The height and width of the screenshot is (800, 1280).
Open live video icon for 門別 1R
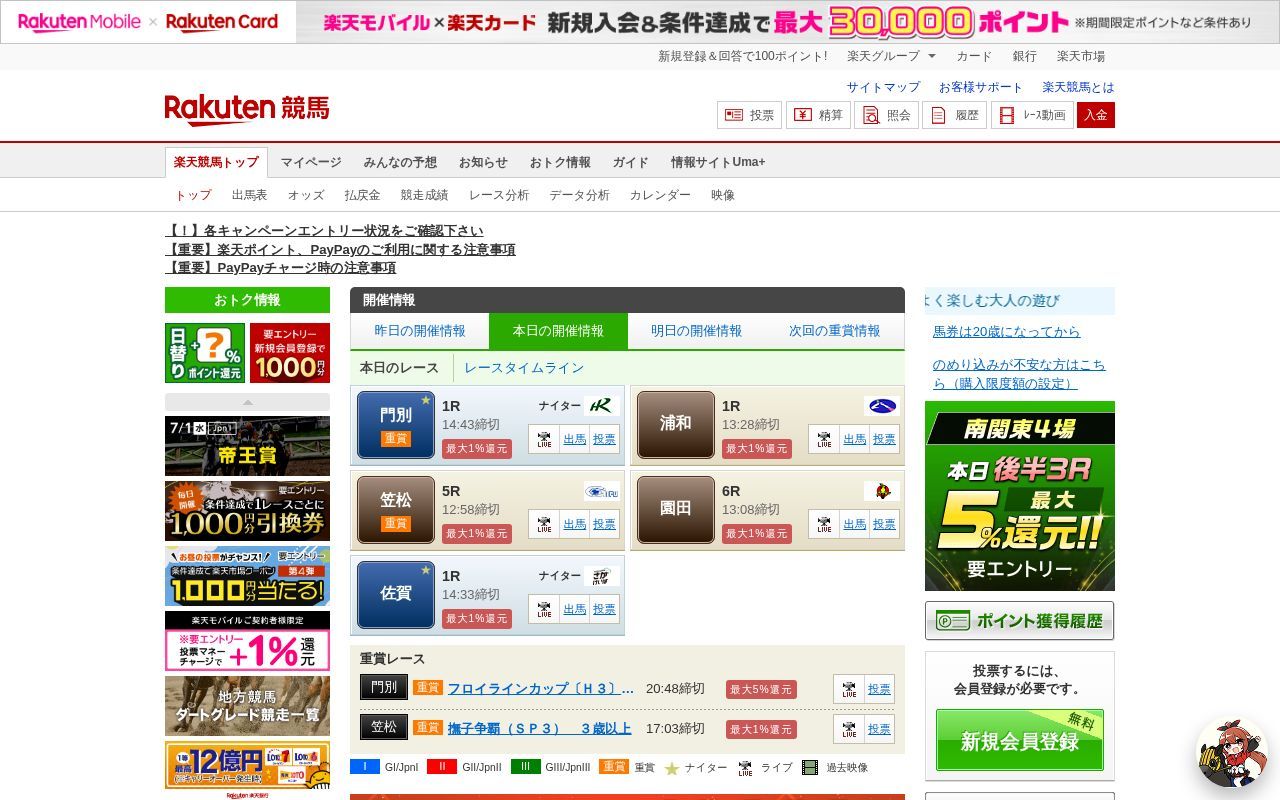pos(544,439)
